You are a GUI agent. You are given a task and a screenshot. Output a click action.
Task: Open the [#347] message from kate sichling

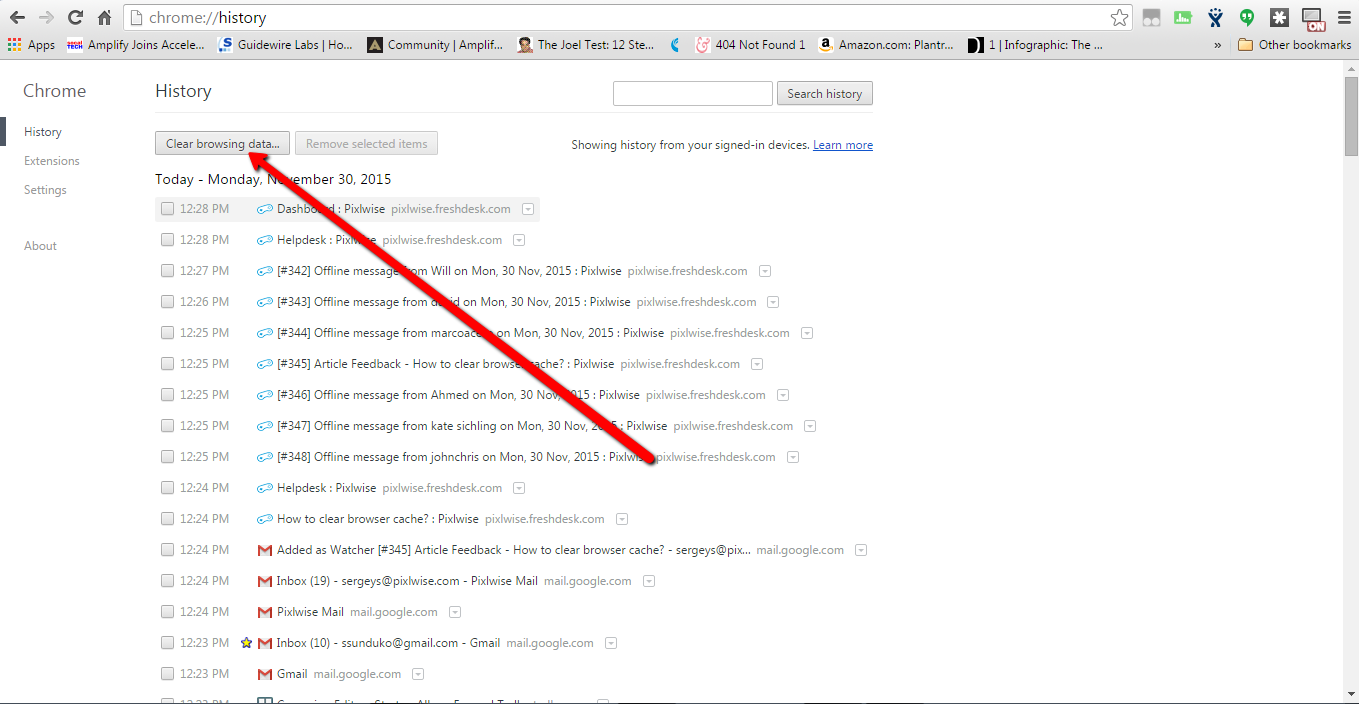(x=472, y=426)
